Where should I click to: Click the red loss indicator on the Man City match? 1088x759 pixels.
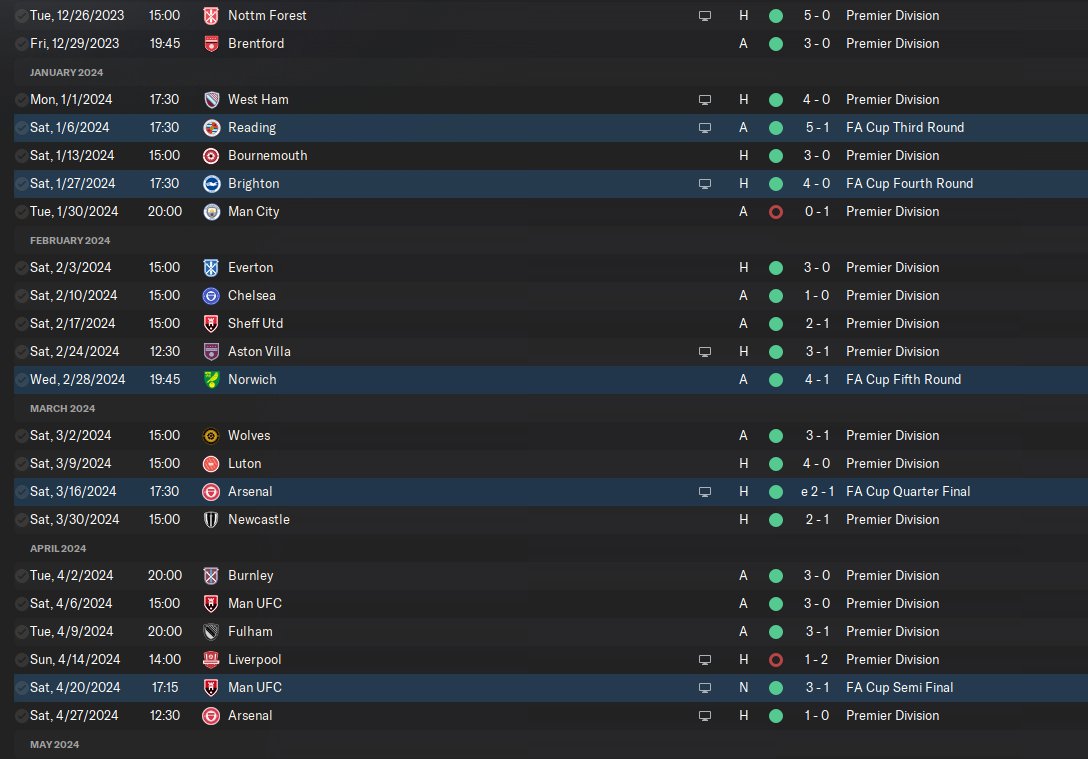[x=776, y=212]
